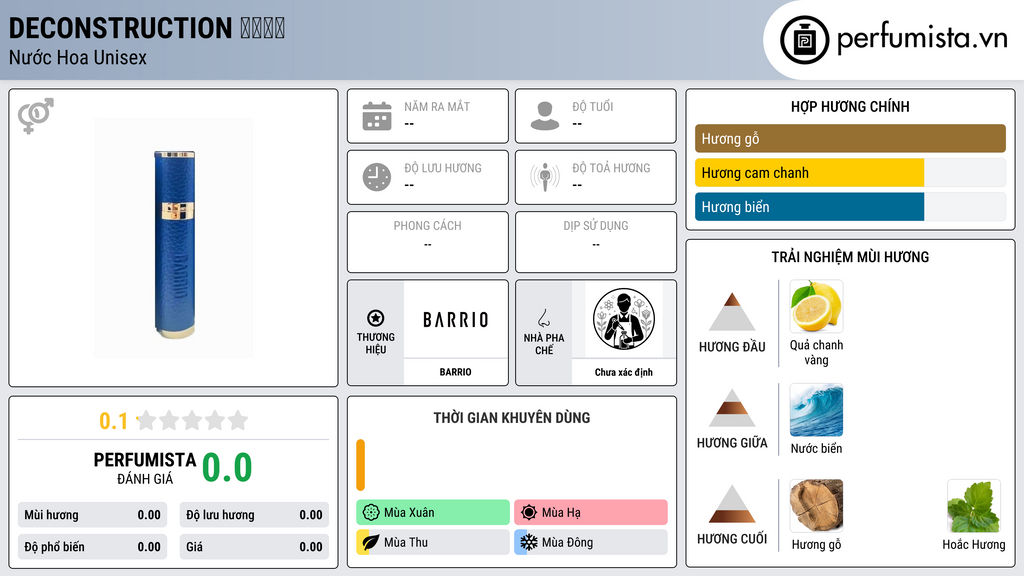Click the perfumista.vn site name
This screenshot has height=576, width=1024.
point(922,39)
